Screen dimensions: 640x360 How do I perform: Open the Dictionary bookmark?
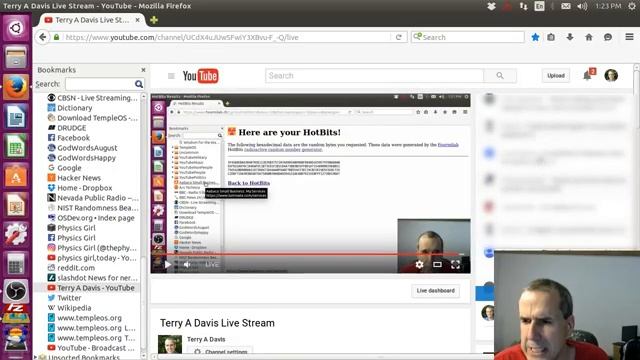coord(70,108)
